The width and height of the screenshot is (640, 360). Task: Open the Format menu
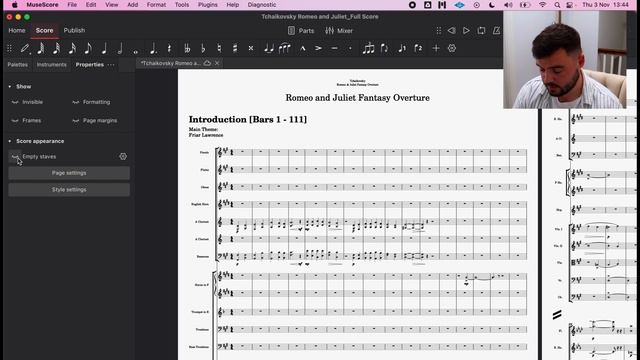tap(156, 5)
